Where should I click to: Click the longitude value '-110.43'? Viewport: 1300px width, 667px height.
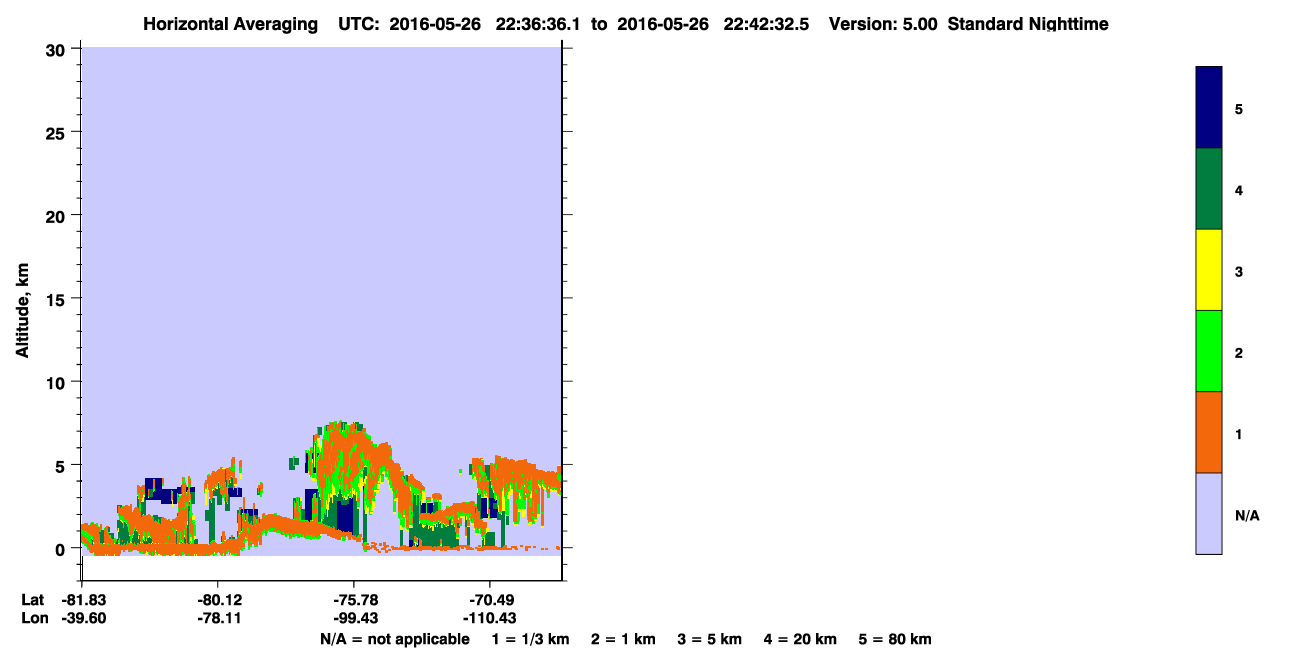pos(489,619)
